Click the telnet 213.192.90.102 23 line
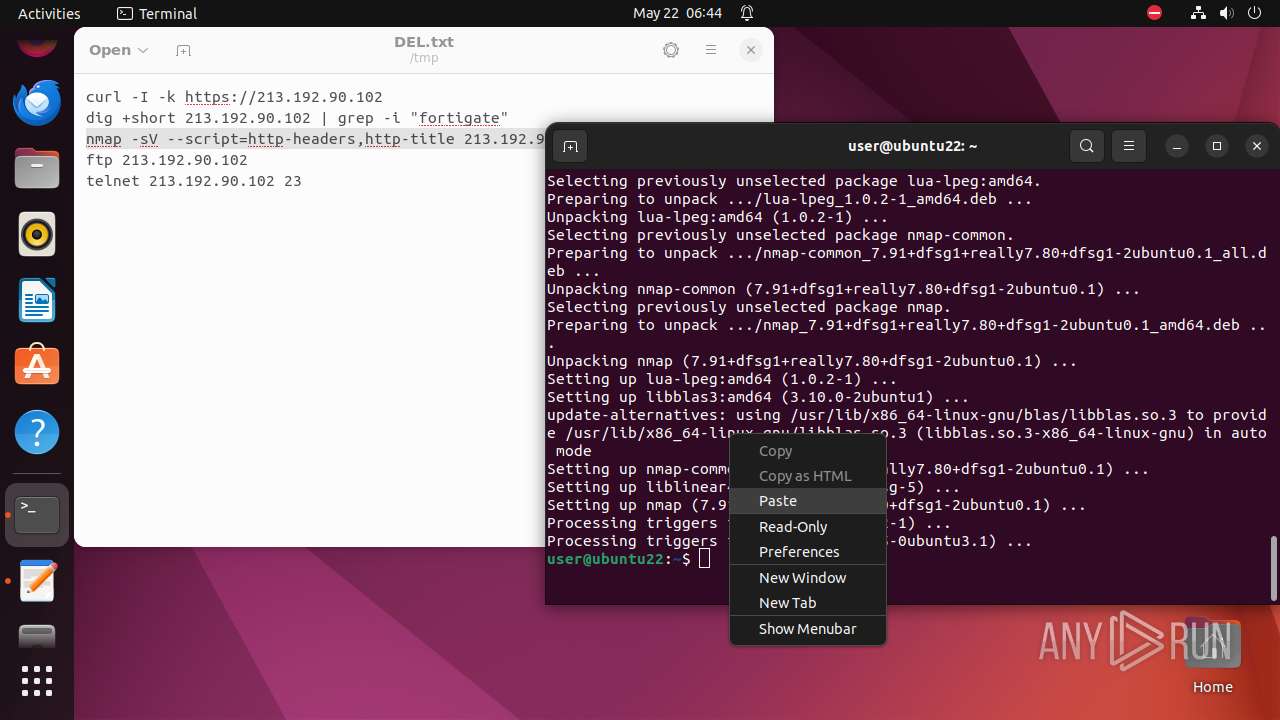The image size is (1280, 720). click(x=193, y=181)
